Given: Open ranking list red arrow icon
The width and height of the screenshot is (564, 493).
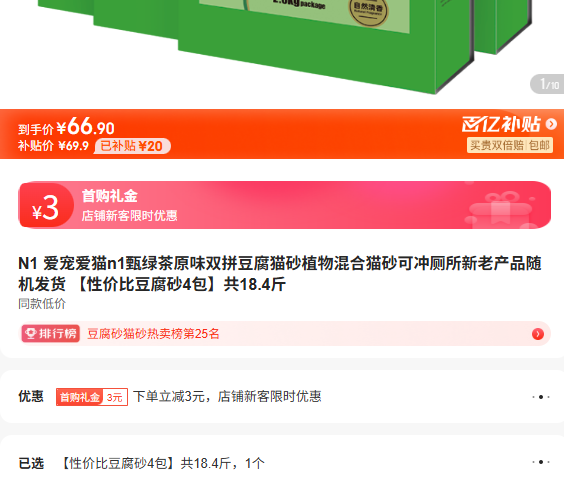Looking at the screenshot, I should [538, 334].
